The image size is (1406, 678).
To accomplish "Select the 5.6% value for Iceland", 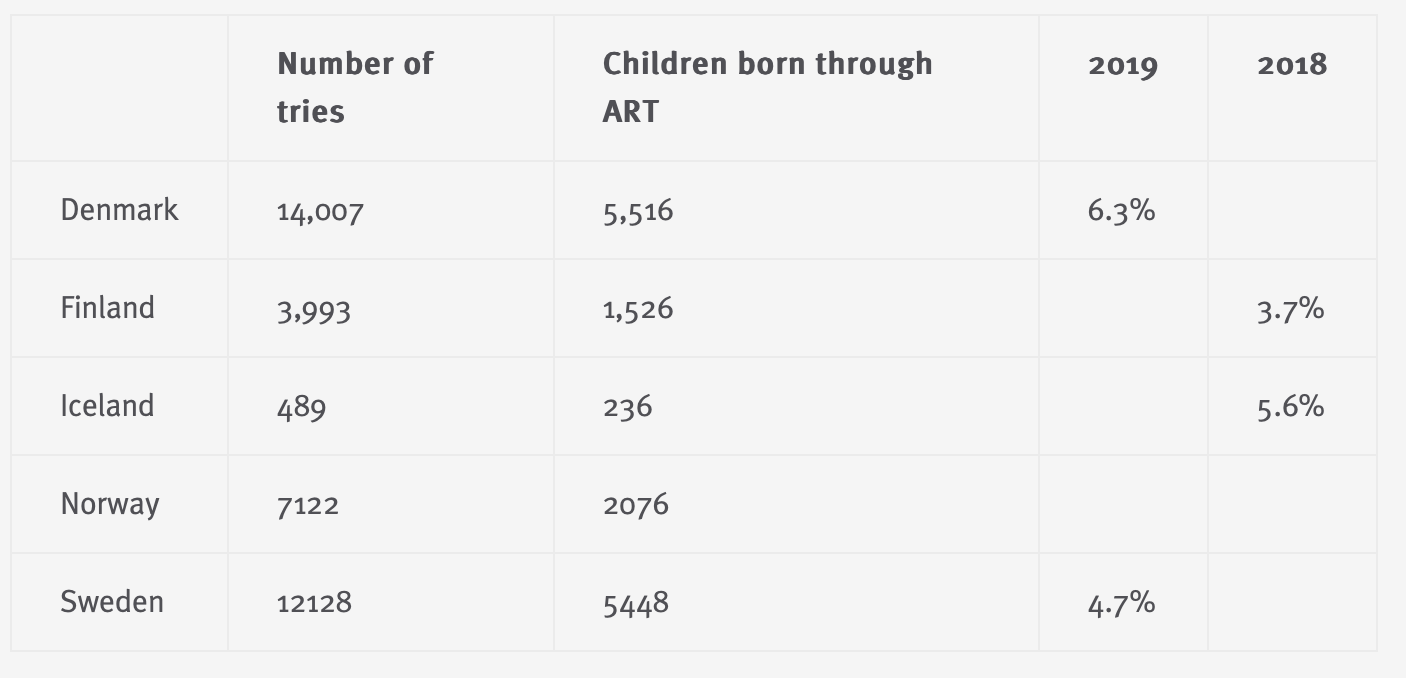I will (1290, 407).
